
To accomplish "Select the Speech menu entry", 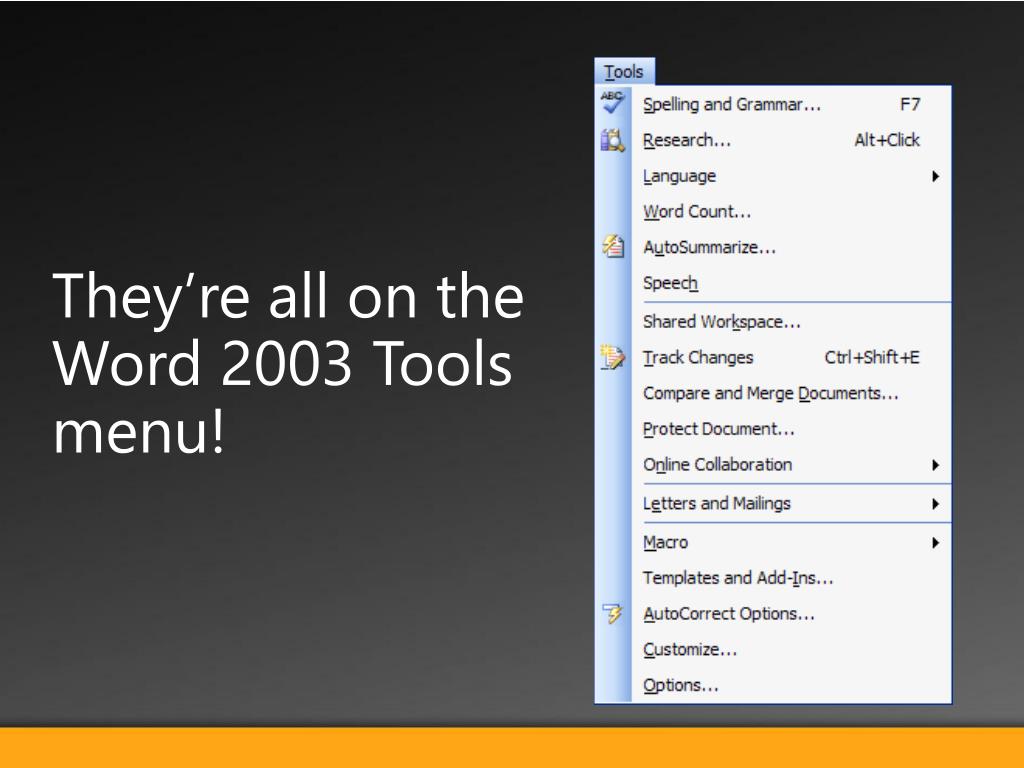I will coord(792,283).
